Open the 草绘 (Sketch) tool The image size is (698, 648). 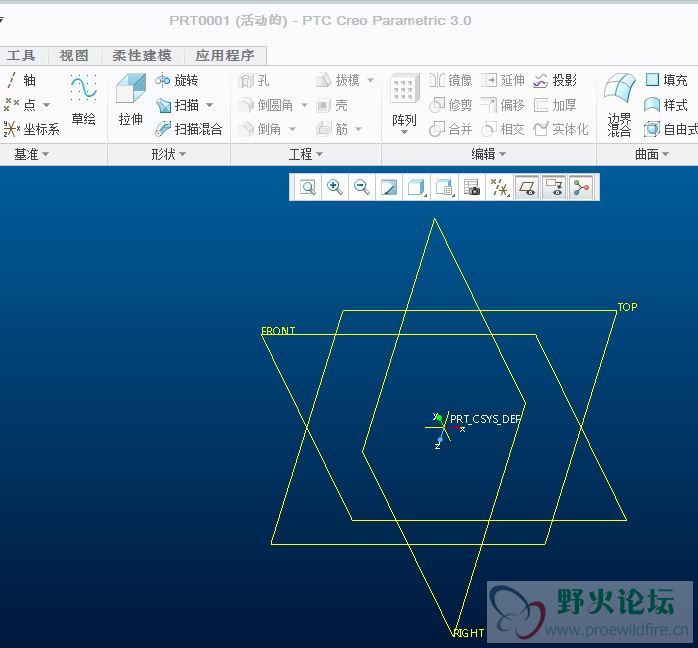coord(83,101)
